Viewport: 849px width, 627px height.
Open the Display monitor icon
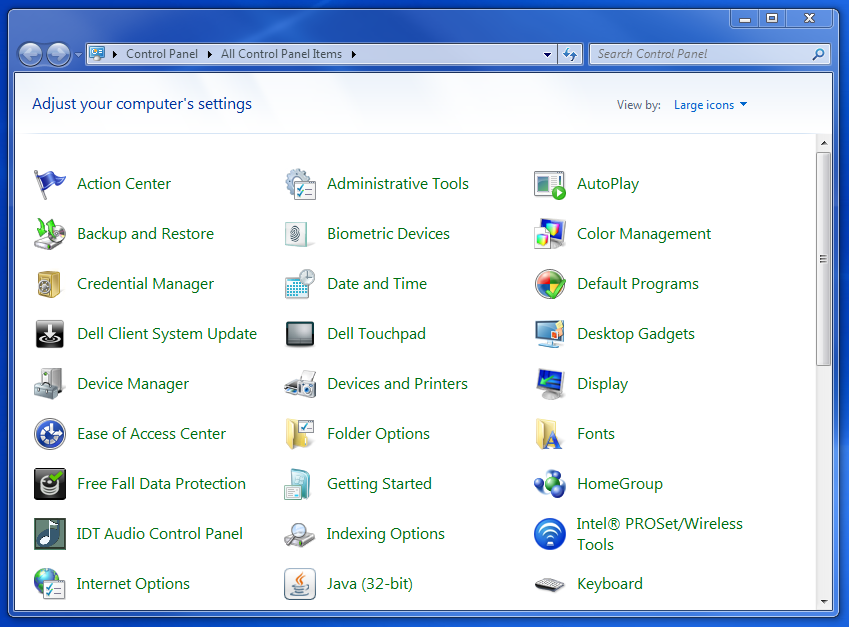550,384
